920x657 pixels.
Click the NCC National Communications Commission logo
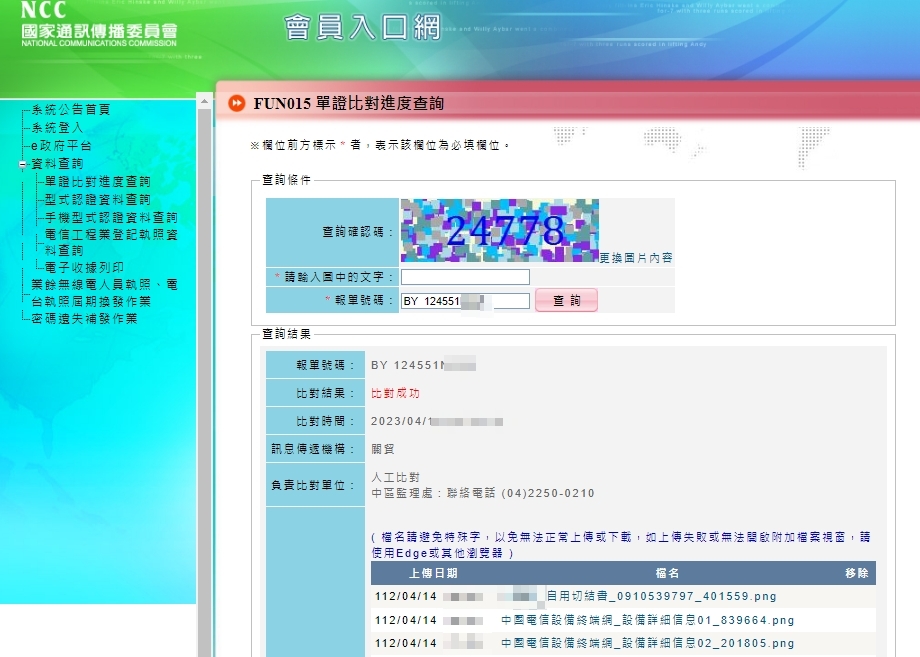[x=99, y=24]
